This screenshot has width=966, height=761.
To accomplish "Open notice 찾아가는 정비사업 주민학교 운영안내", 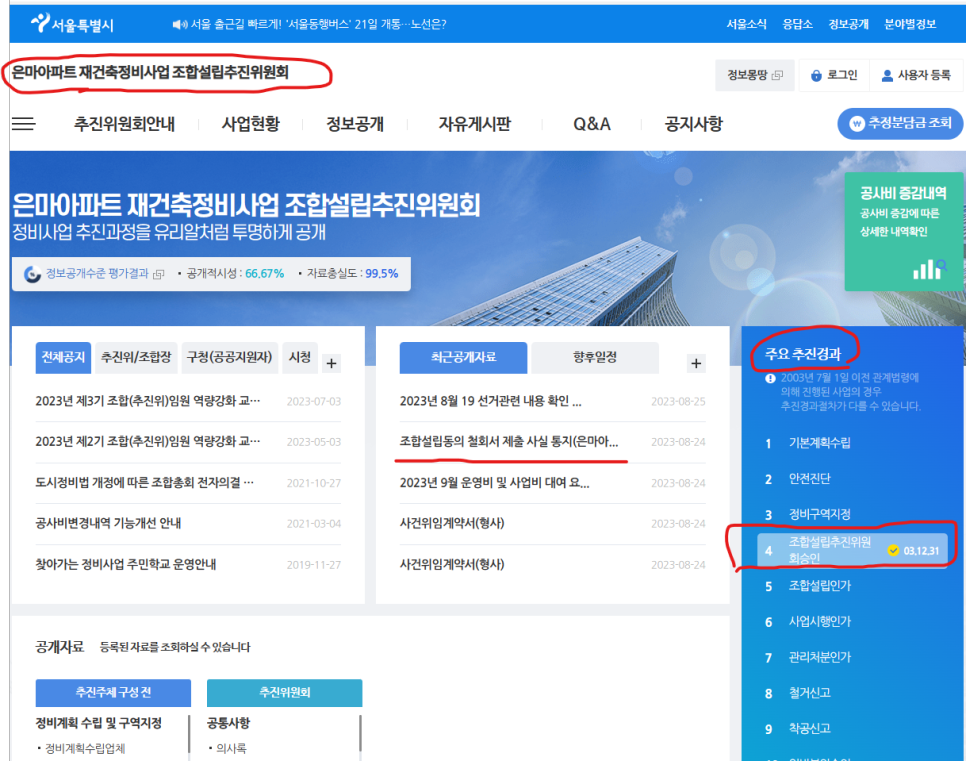I will point(126,564).
